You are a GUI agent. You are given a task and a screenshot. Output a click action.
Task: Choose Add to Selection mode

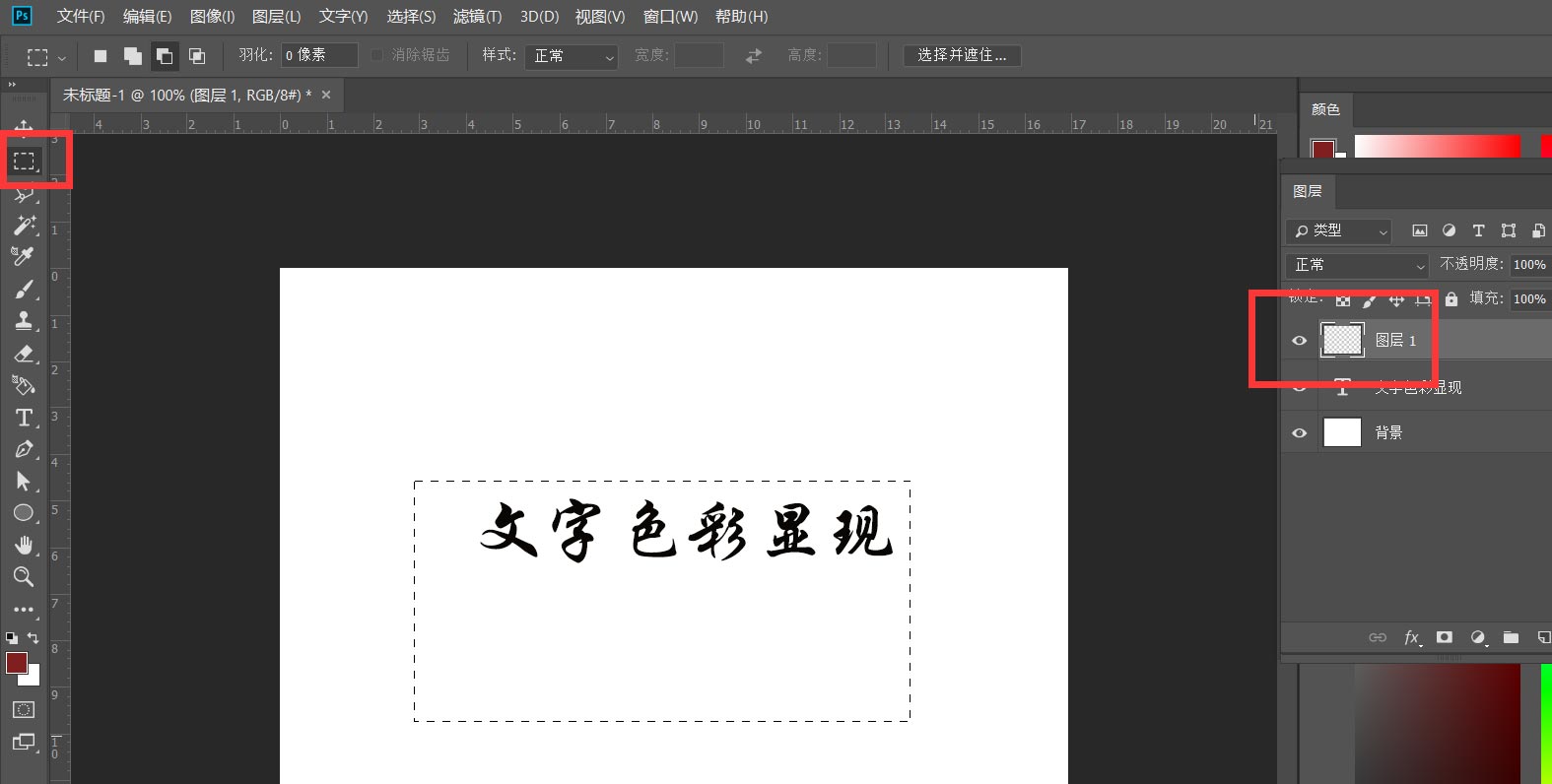(132, 56)
